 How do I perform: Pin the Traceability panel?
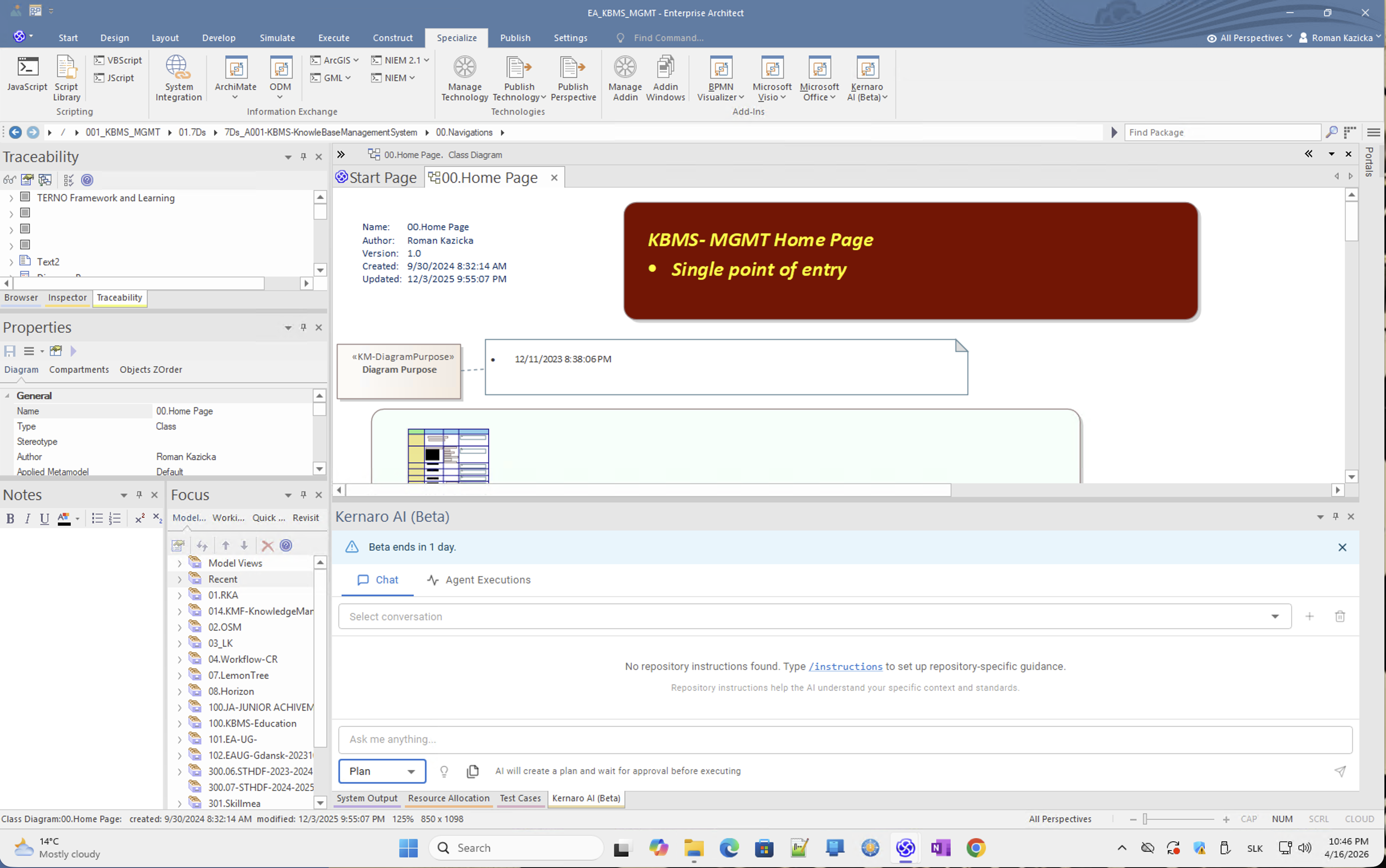click(303, 157)
